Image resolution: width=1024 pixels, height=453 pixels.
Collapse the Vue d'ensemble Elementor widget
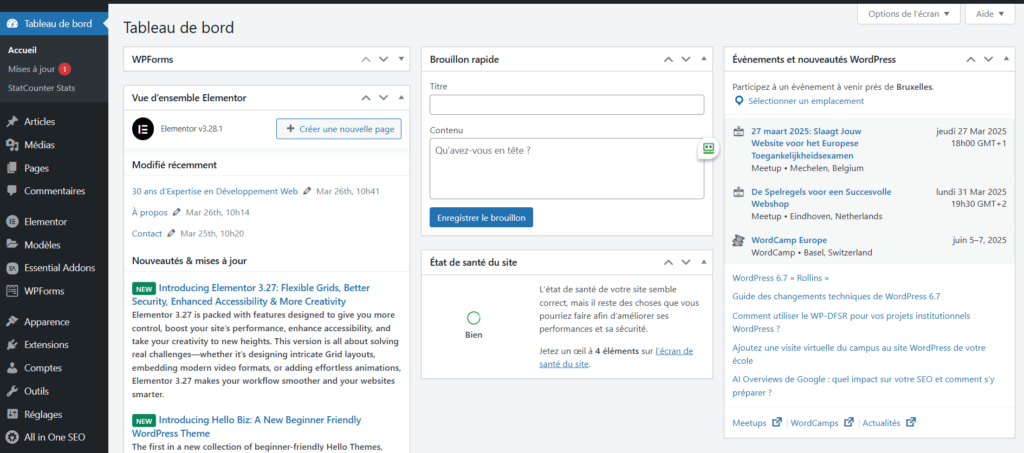coord(401,98)
